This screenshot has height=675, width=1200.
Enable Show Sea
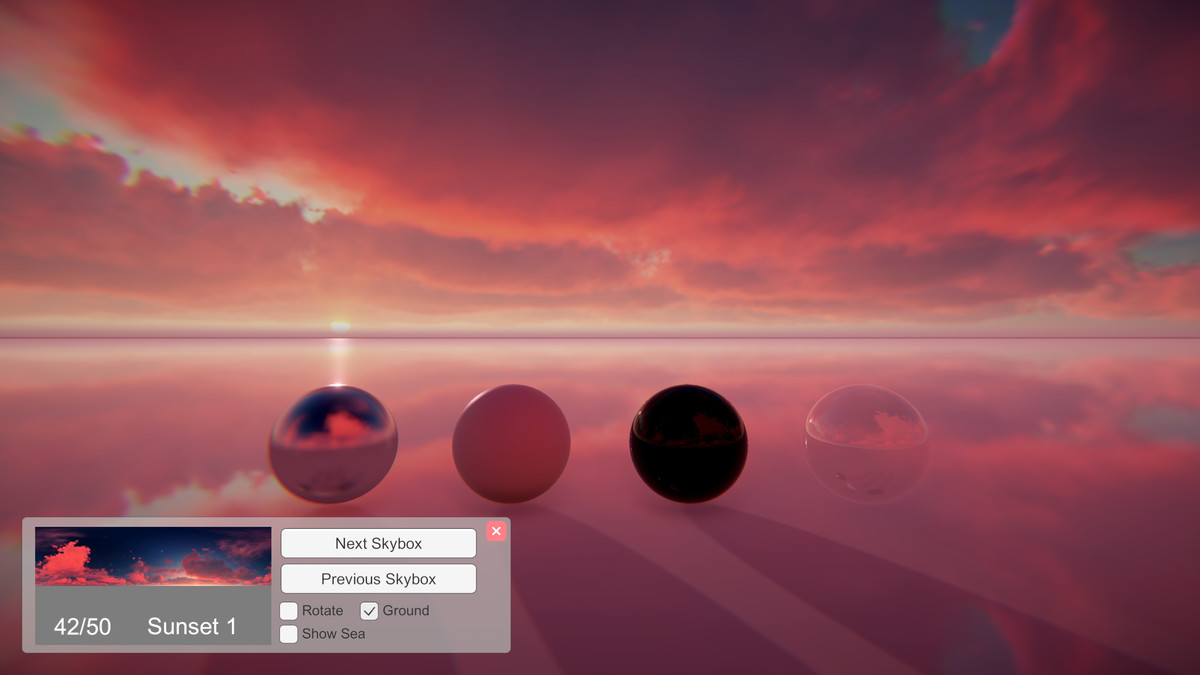288,634
